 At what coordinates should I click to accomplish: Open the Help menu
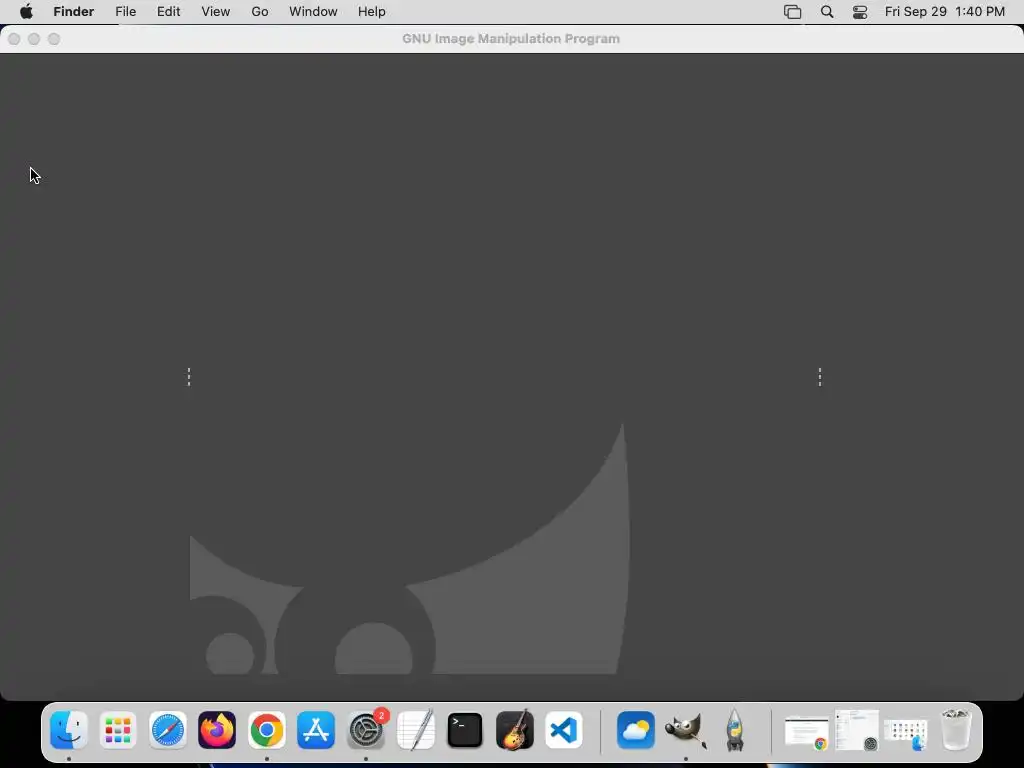pyautogui.click(x=372, y=12)
